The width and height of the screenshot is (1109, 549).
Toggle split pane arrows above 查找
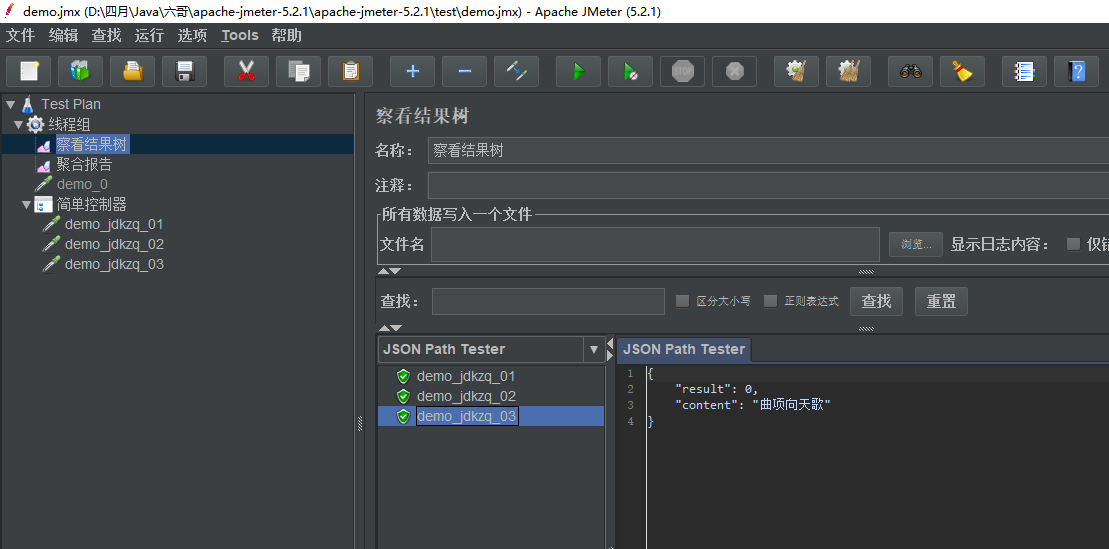coord(389,271)
